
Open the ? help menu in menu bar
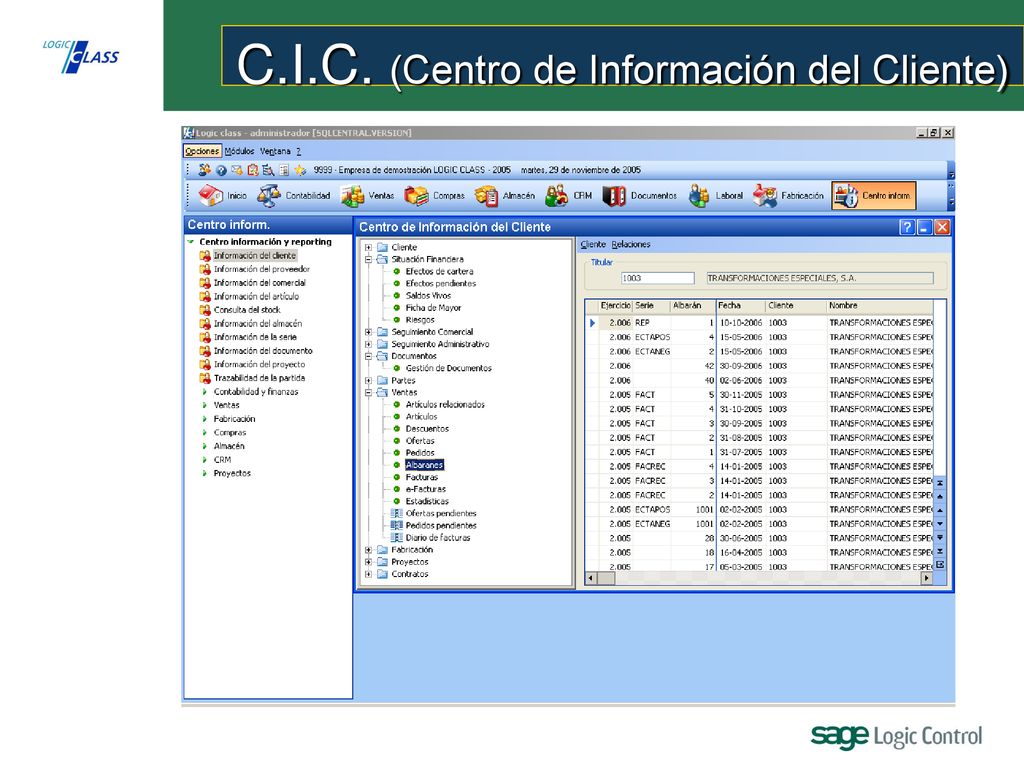(298, 151)
